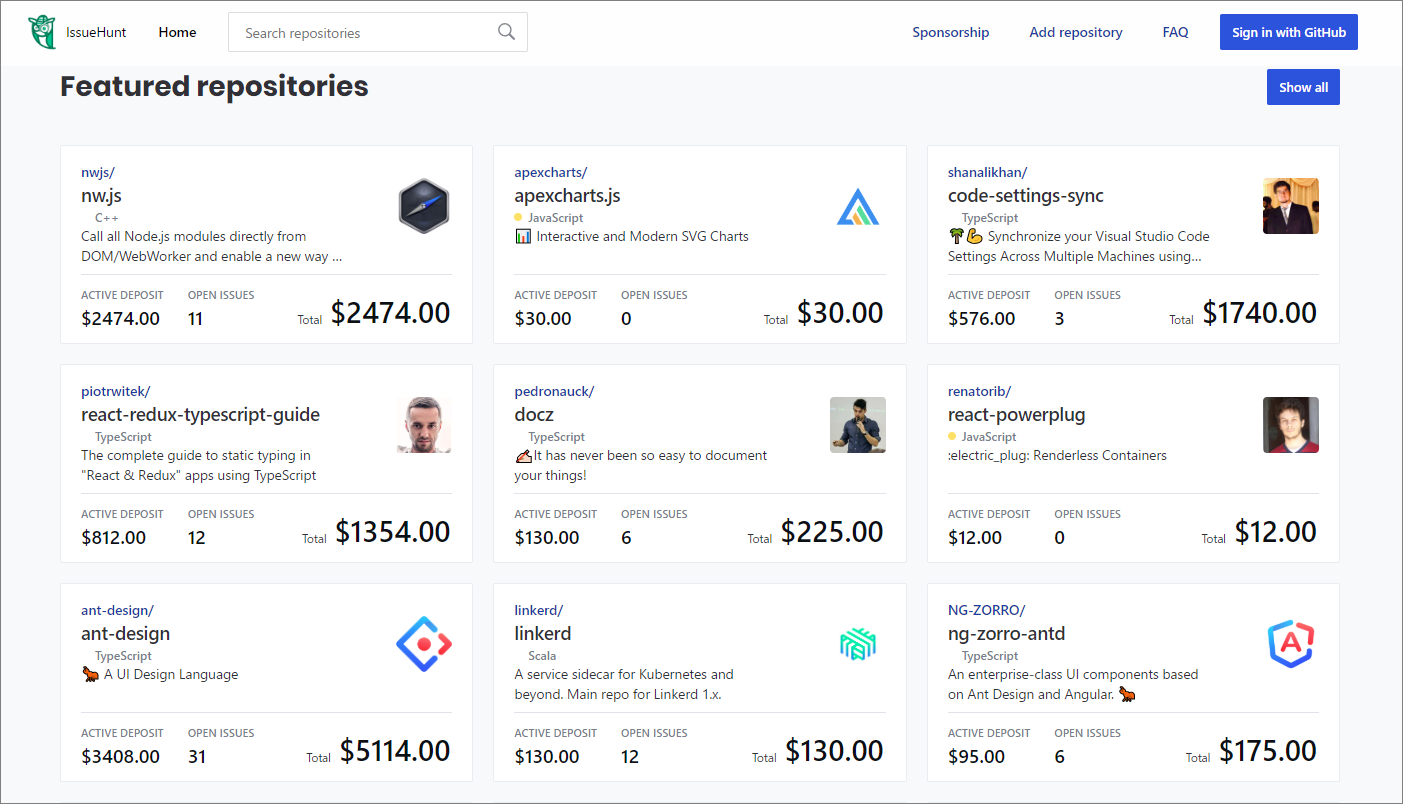Click the ng-zorro-antd hexagon logo

(x=1291, y=644)
